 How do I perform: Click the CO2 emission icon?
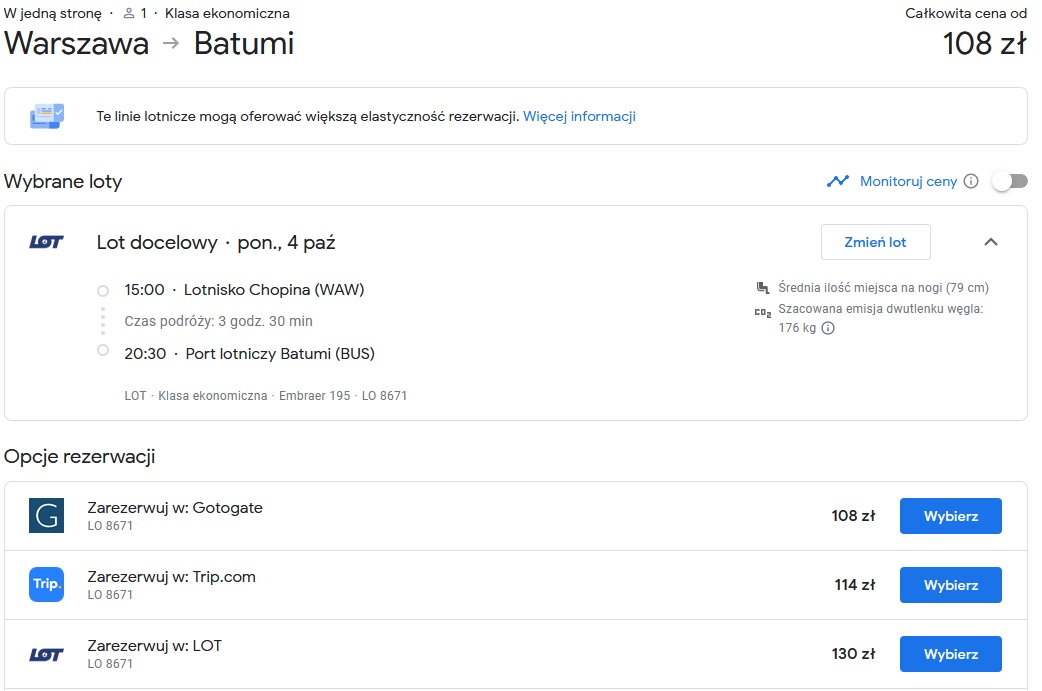click(763, 312)
